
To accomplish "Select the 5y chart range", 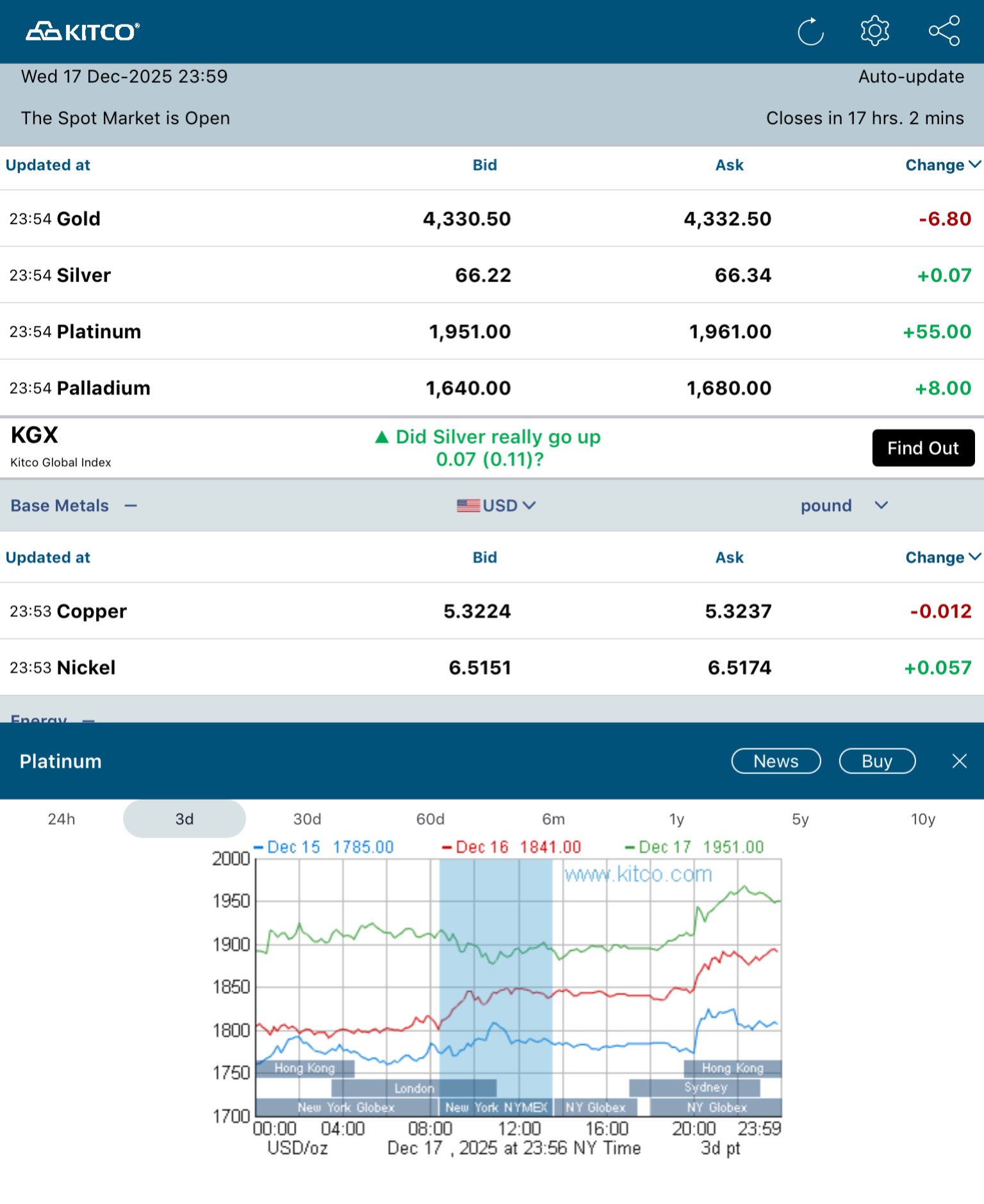I will point(800,819).
